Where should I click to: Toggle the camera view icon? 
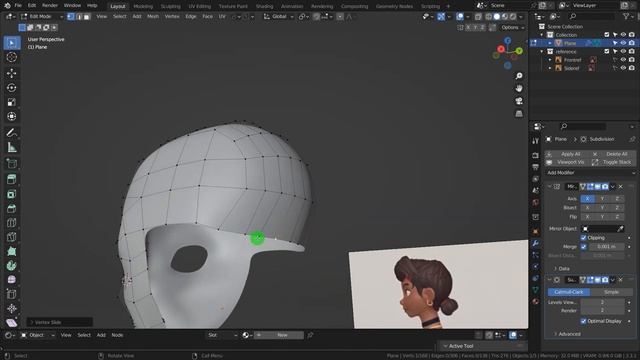click(x=519, y=101)
